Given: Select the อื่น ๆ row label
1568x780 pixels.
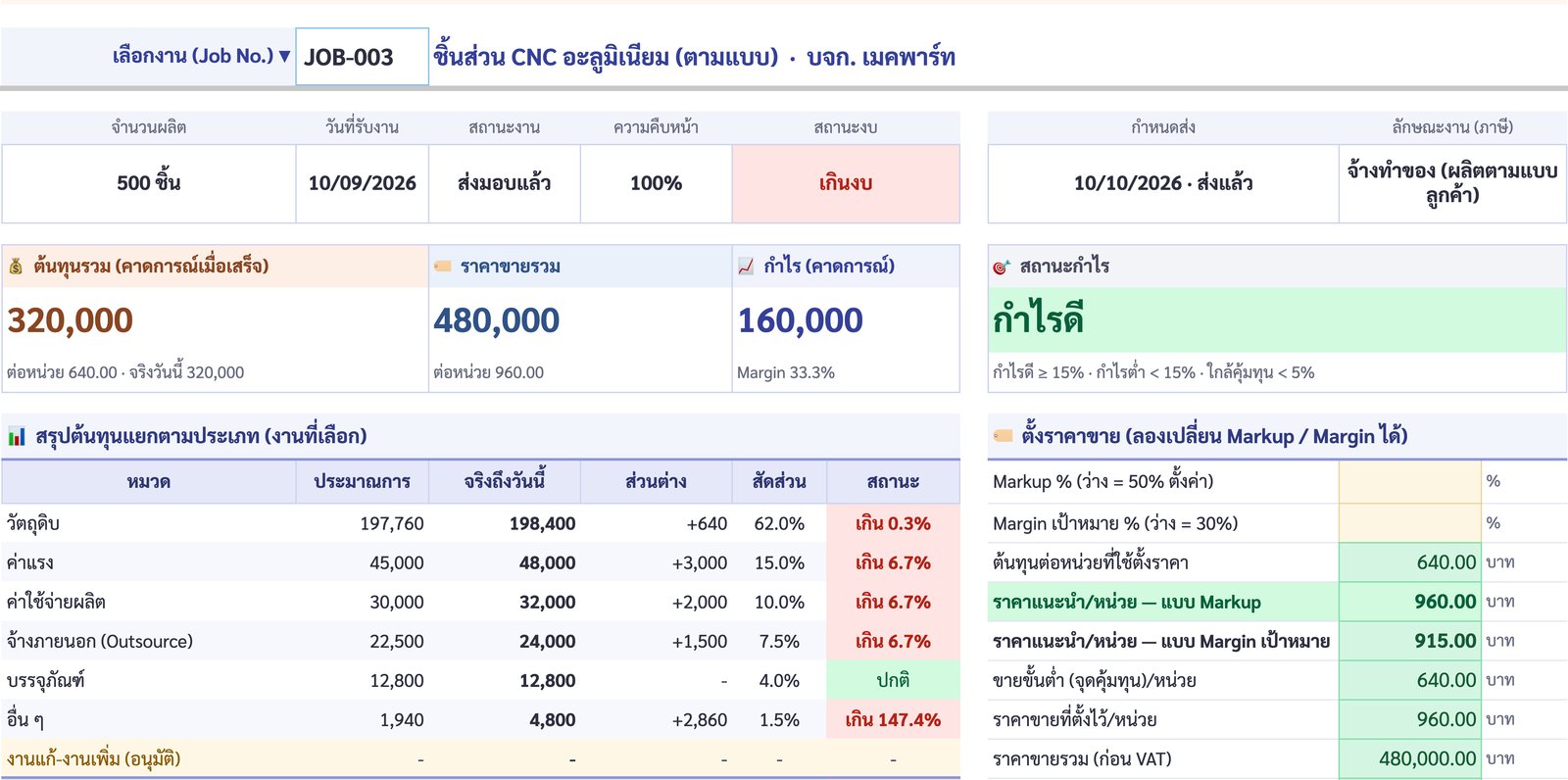Looking at the screenshot, I should [25, 719].
